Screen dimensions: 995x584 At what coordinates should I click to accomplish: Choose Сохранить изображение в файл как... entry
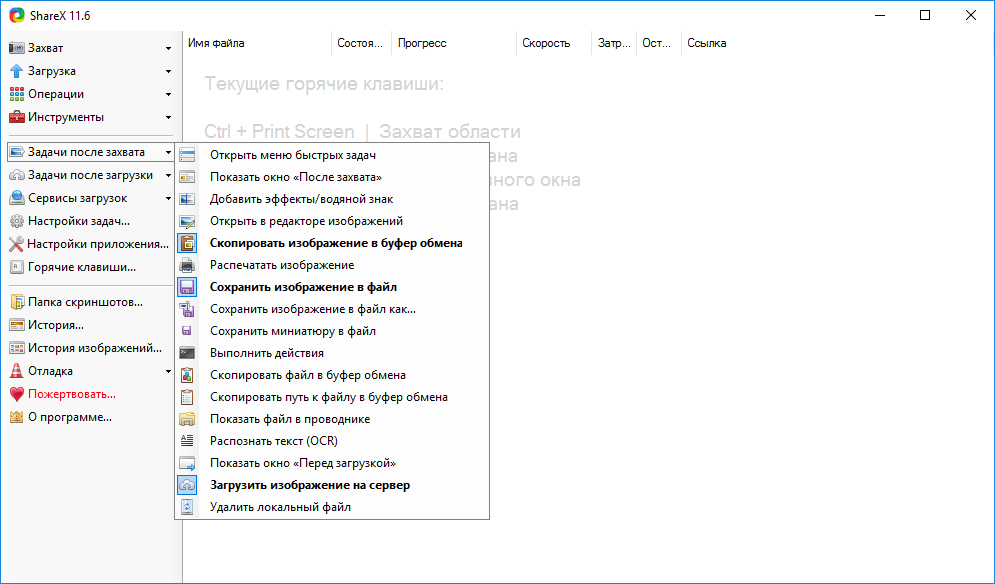pyautogui.click(x=332, y=309)
